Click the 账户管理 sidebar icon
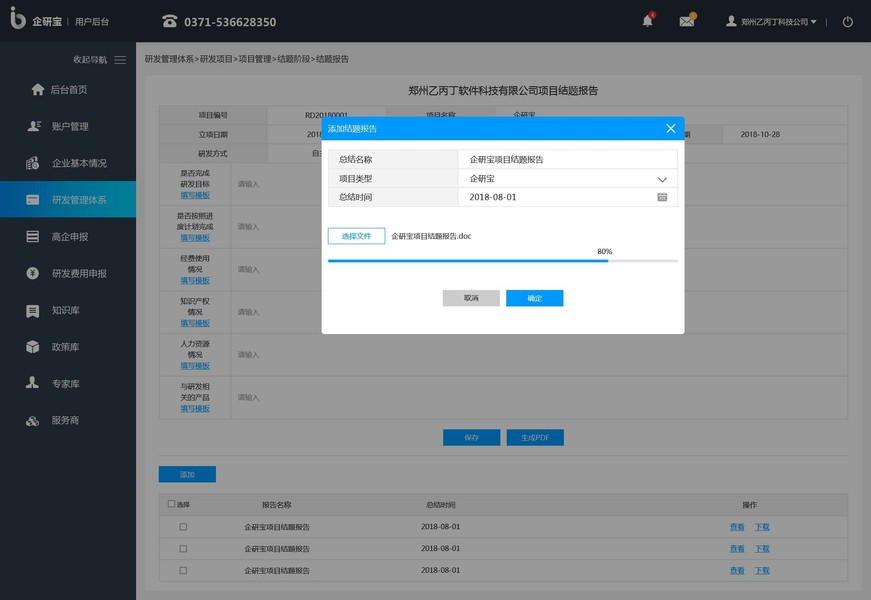This screenshot has height=600, width=871. [34, 126]
